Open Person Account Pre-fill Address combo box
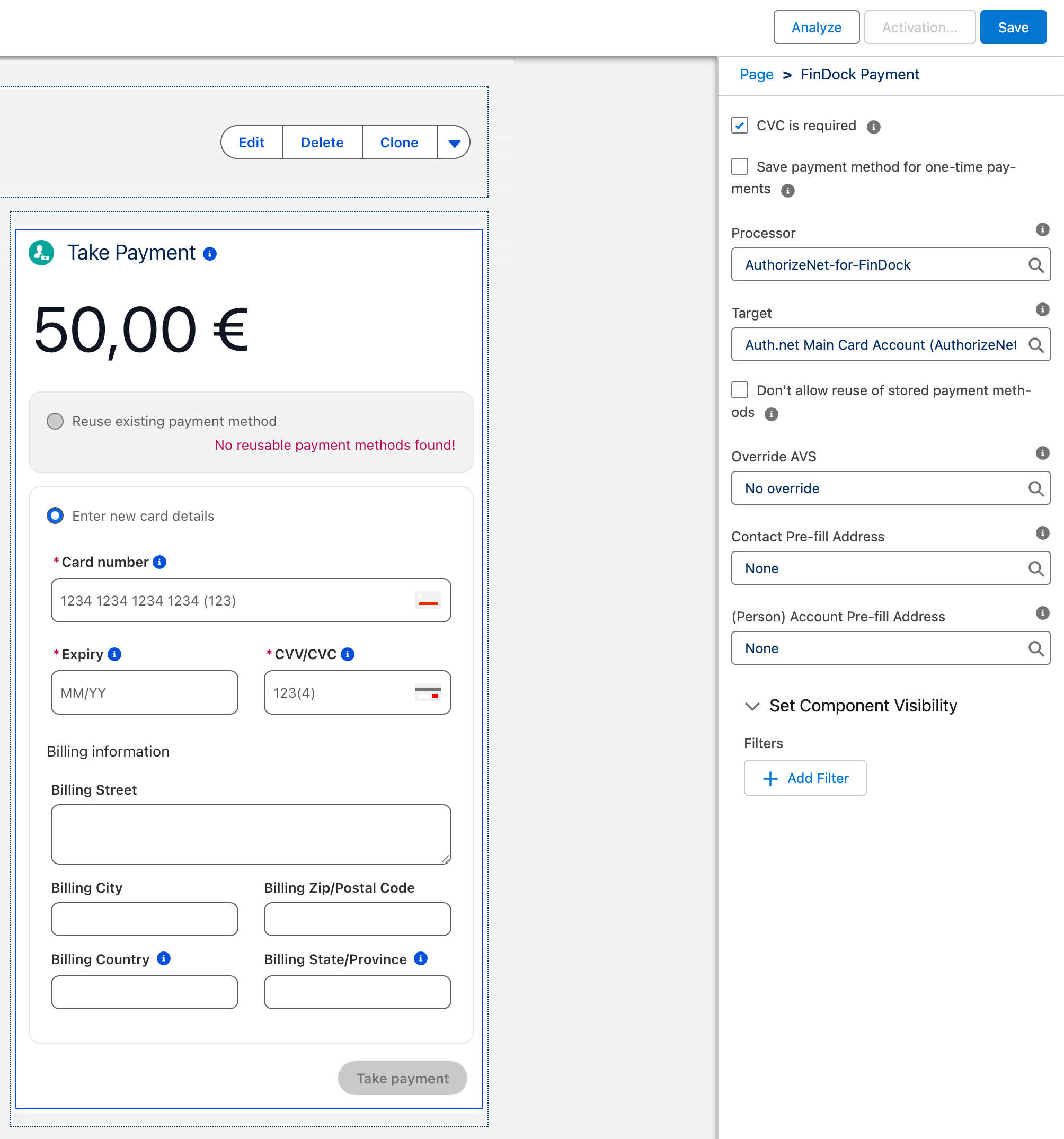Image resolution: width=1064 pixels, height=1139 pixels. click(890, 648)
